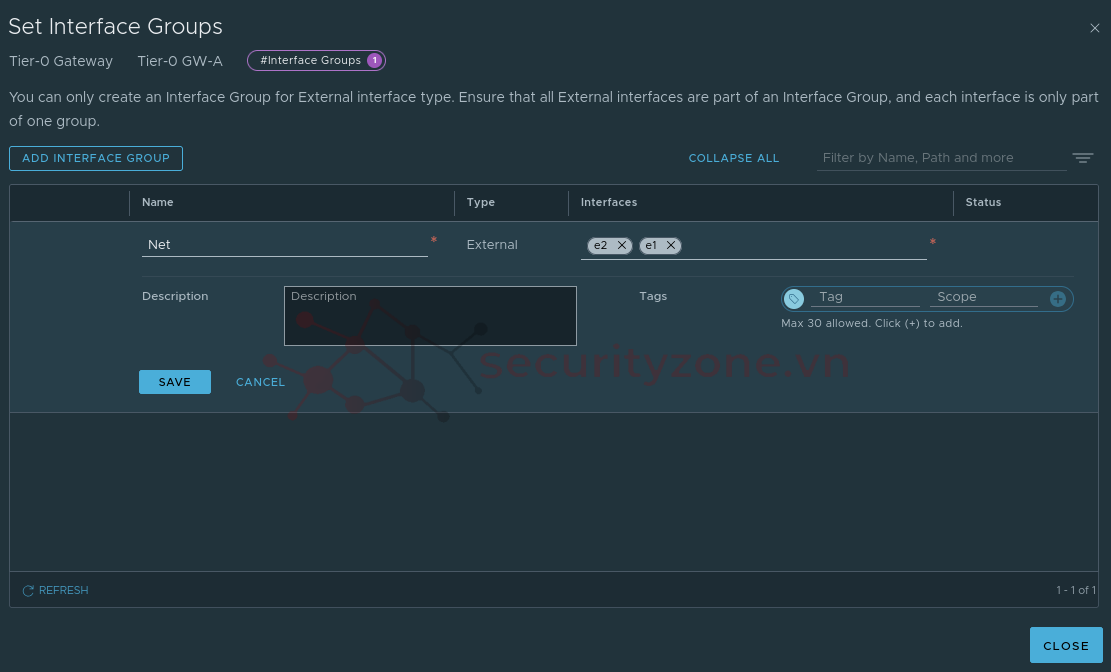This screenshot has width=1111, height=672.
Task: Close dialog with top-right X icon
Action: [x=1094, y=29]
